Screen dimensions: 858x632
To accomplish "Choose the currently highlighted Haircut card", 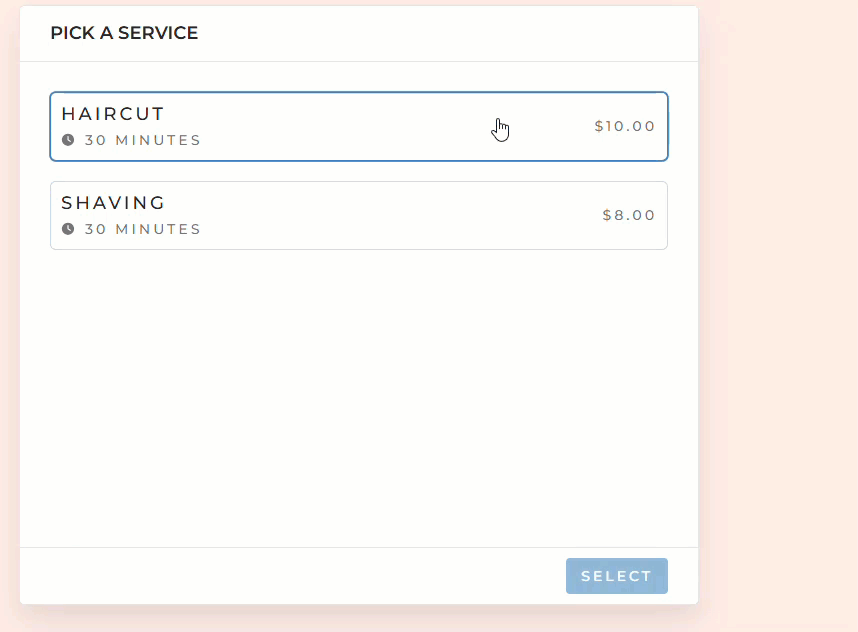I will point(359,126).
